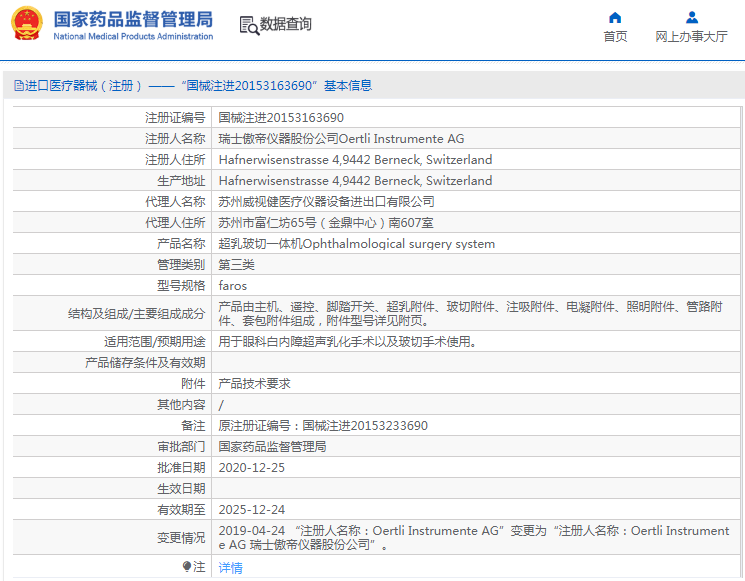Select remark 原注册证编号 国械注进20153233690

click(x=323, y=426)
